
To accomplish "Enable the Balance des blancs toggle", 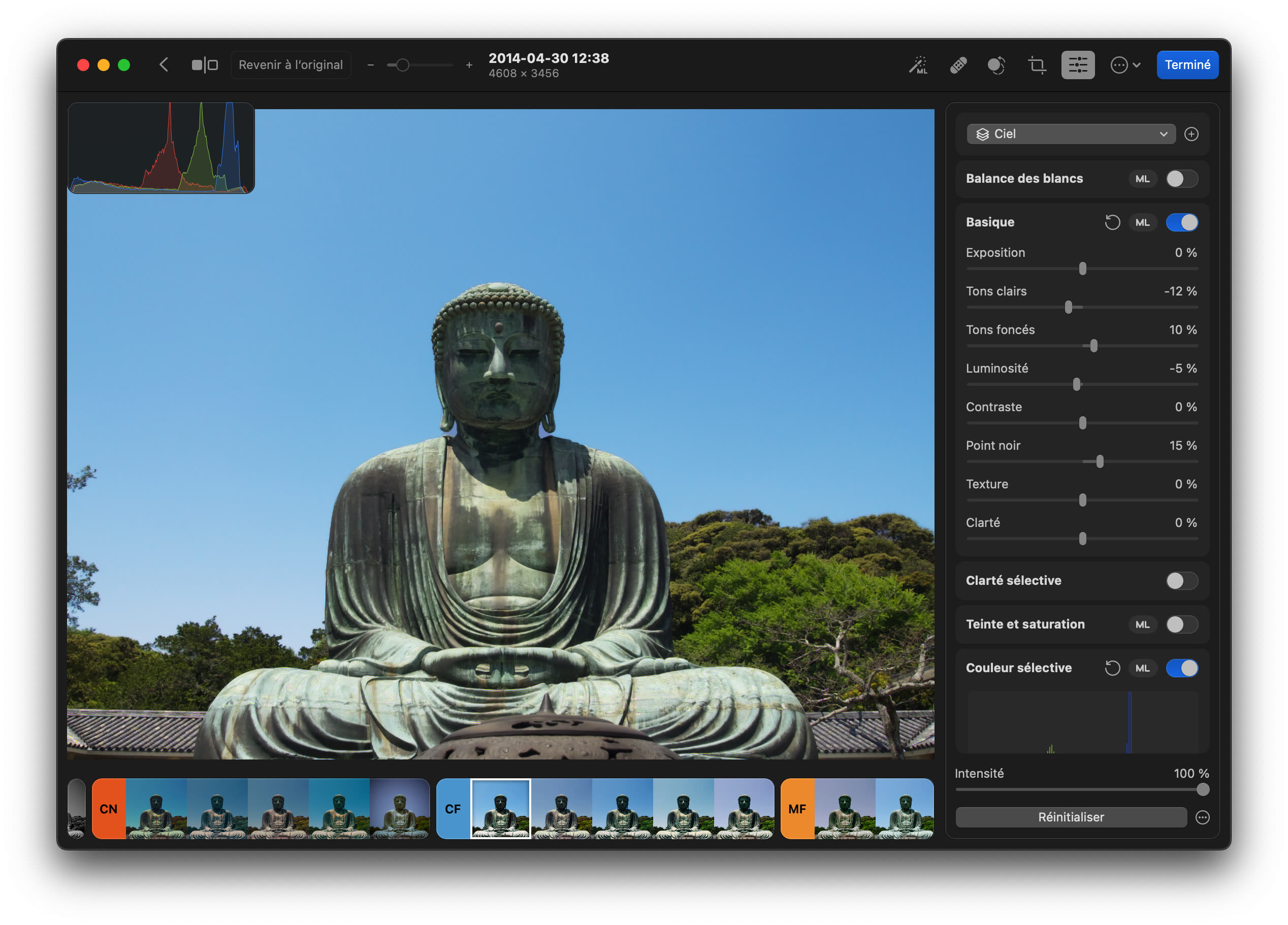I will click(x=1182, y=178).
